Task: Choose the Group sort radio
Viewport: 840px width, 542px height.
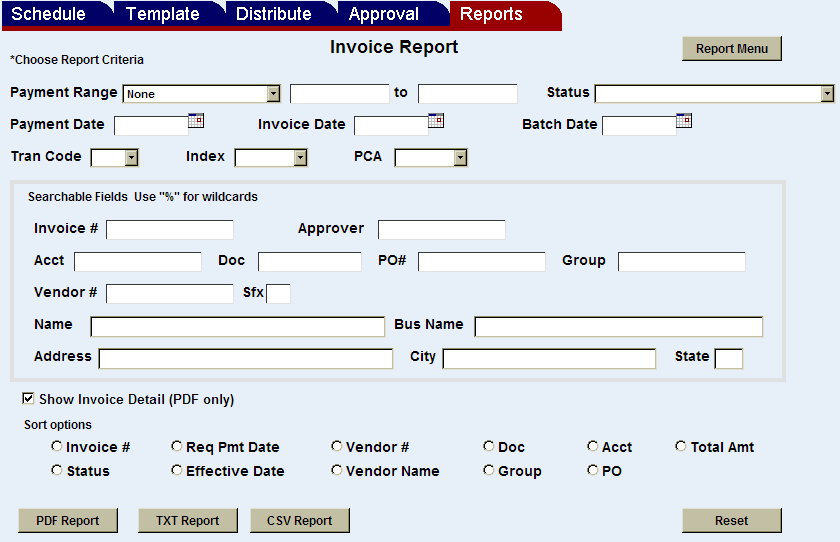Action: pyautogui.click(x=489, y=470)
